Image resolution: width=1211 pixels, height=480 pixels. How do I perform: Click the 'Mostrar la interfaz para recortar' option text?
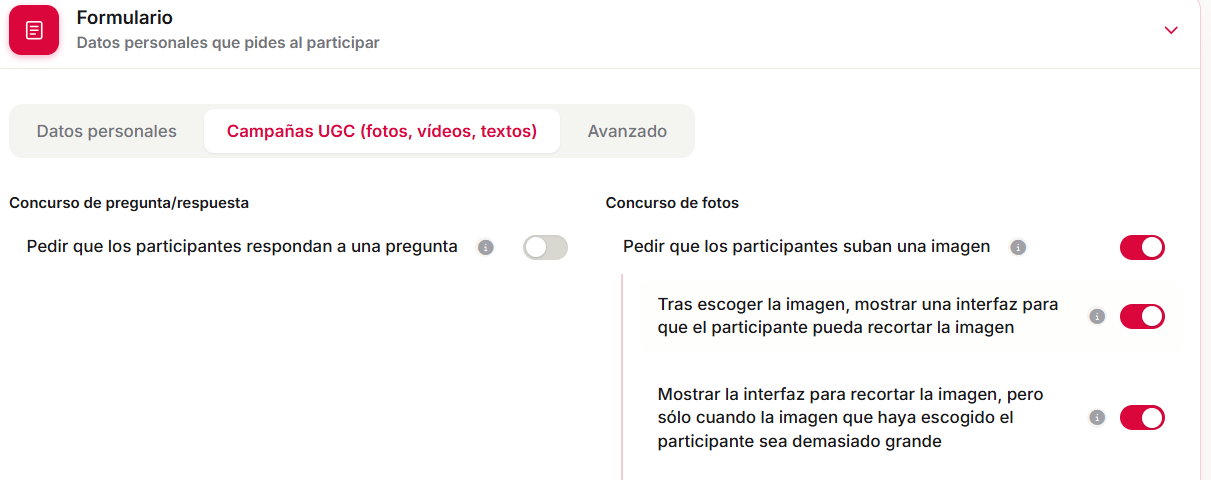click(x=851, y=417)
